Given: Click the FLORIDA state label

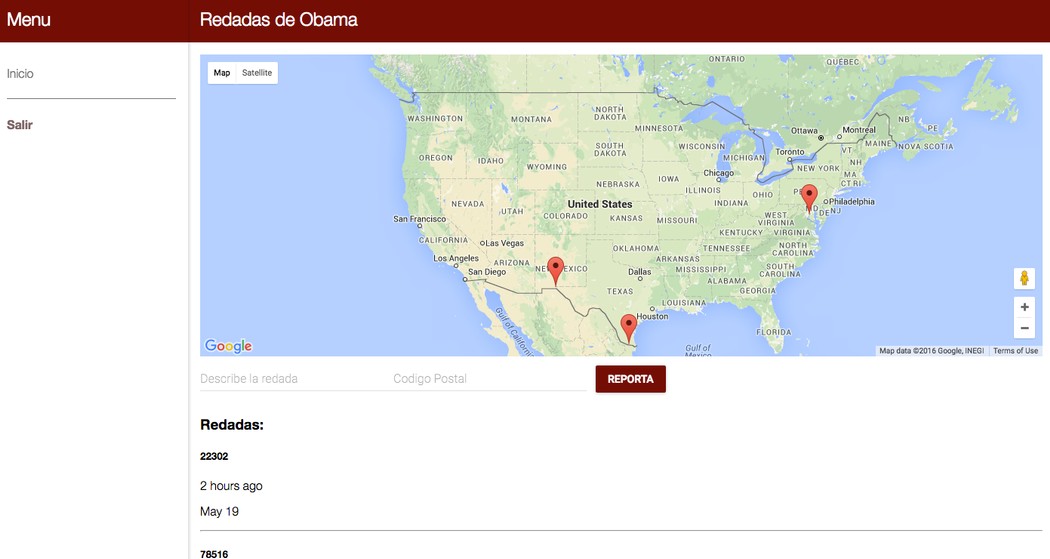Looking at the screenshot, I should [773, 332].
